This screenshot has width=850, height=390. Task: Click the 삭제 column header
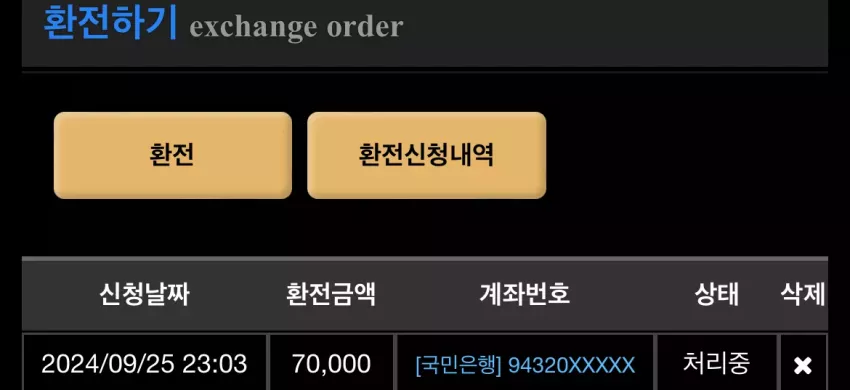(x=803, y=295)
